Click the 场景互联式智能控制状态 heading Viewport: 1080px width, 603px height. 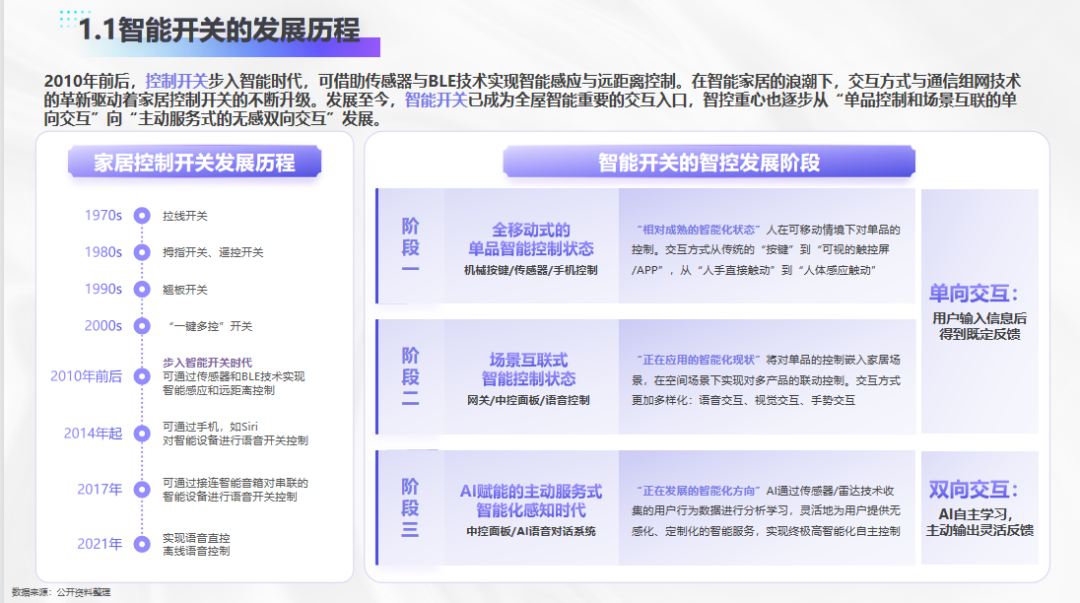[528, 369]
